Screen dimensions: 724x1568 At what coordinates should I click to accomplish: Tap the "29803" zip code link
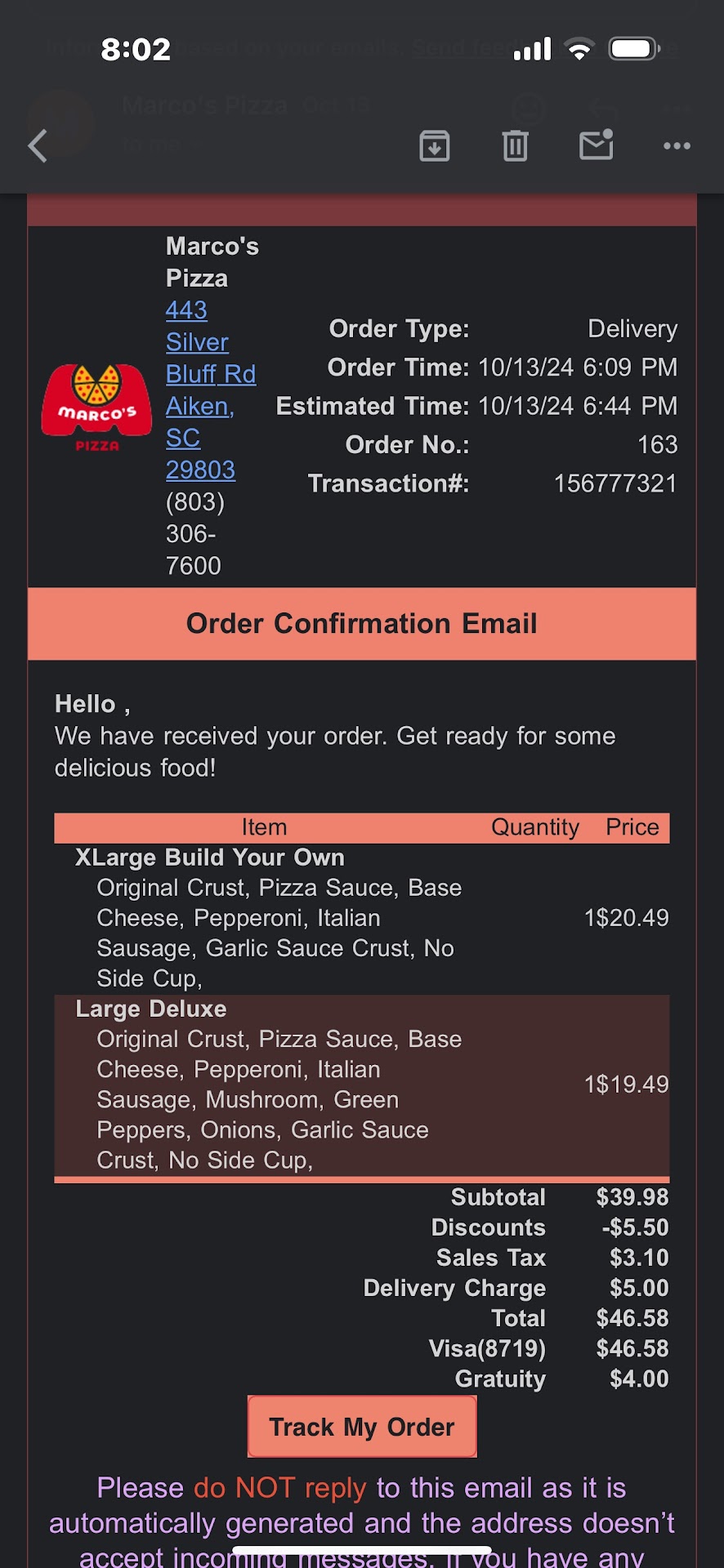pos(200,470)
